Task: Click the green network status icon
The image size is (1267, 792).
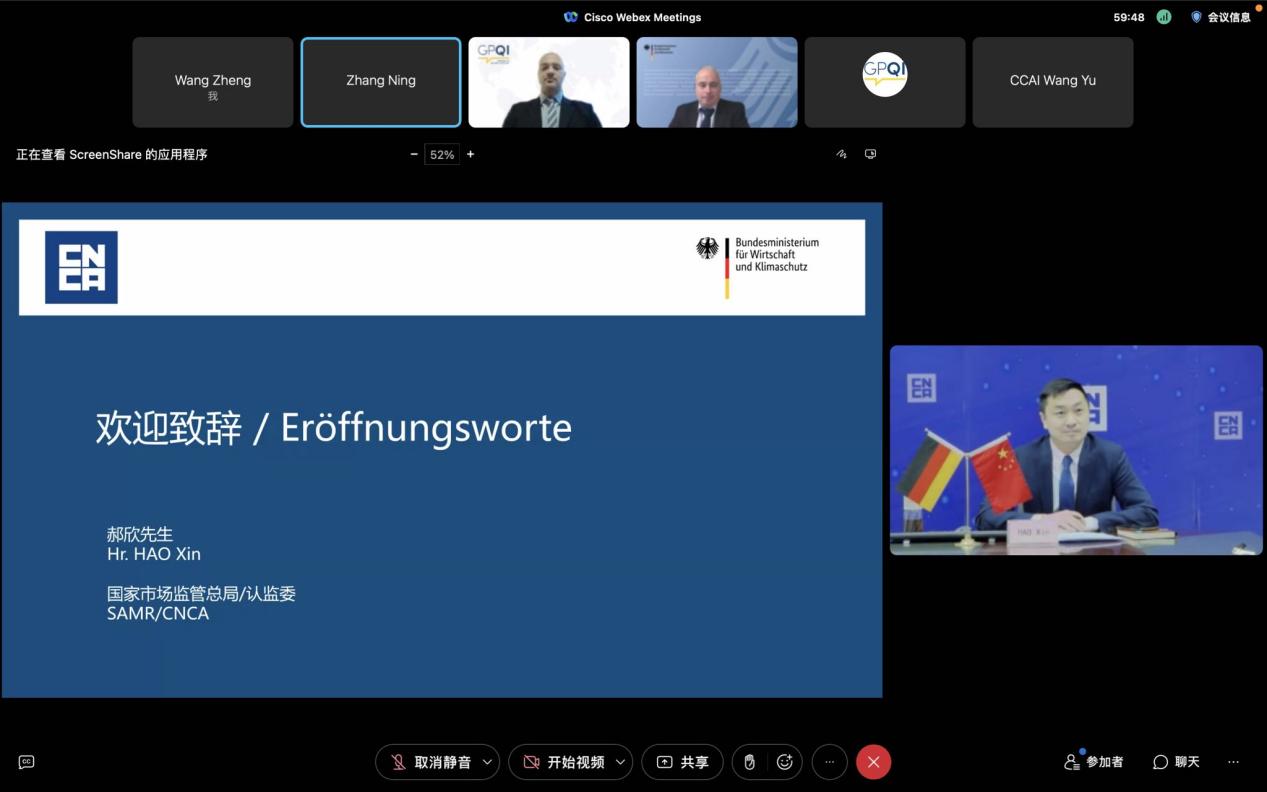Action: [x=1163, y=17]
